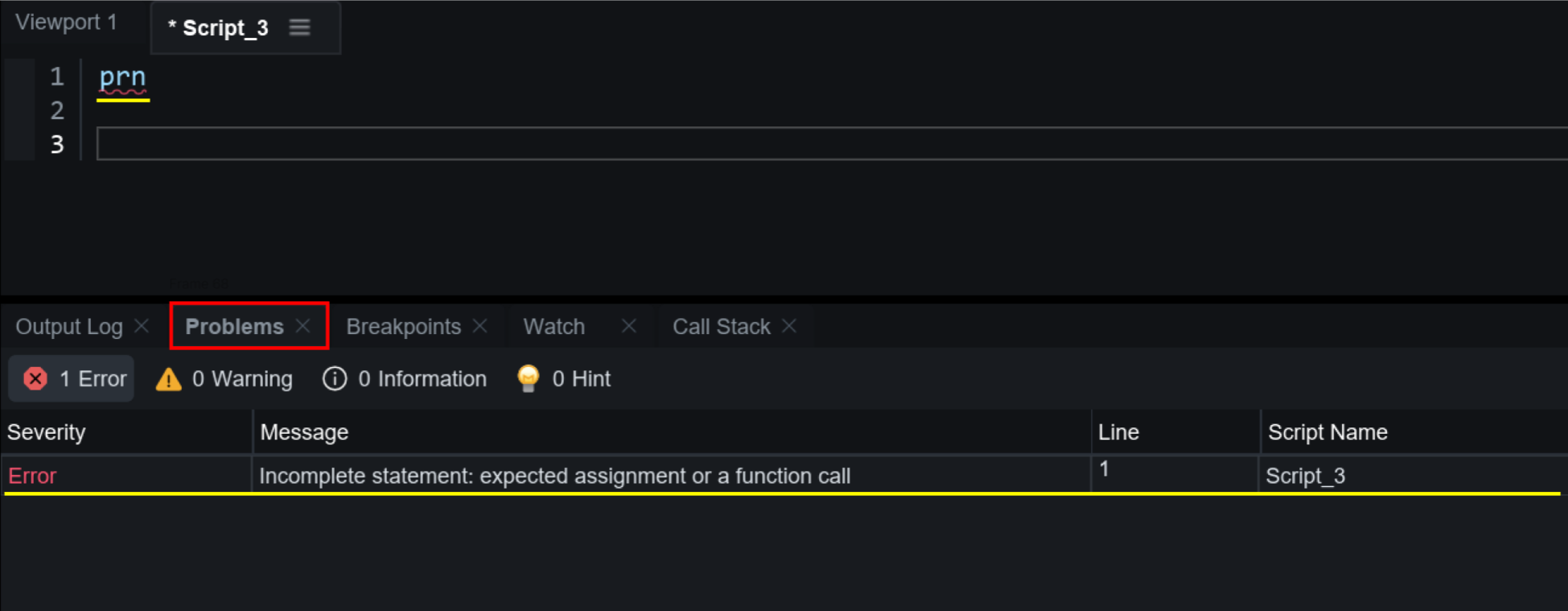Open the Script_3 tab hamburger menu

pyautogui.click(x=300, y=27)
